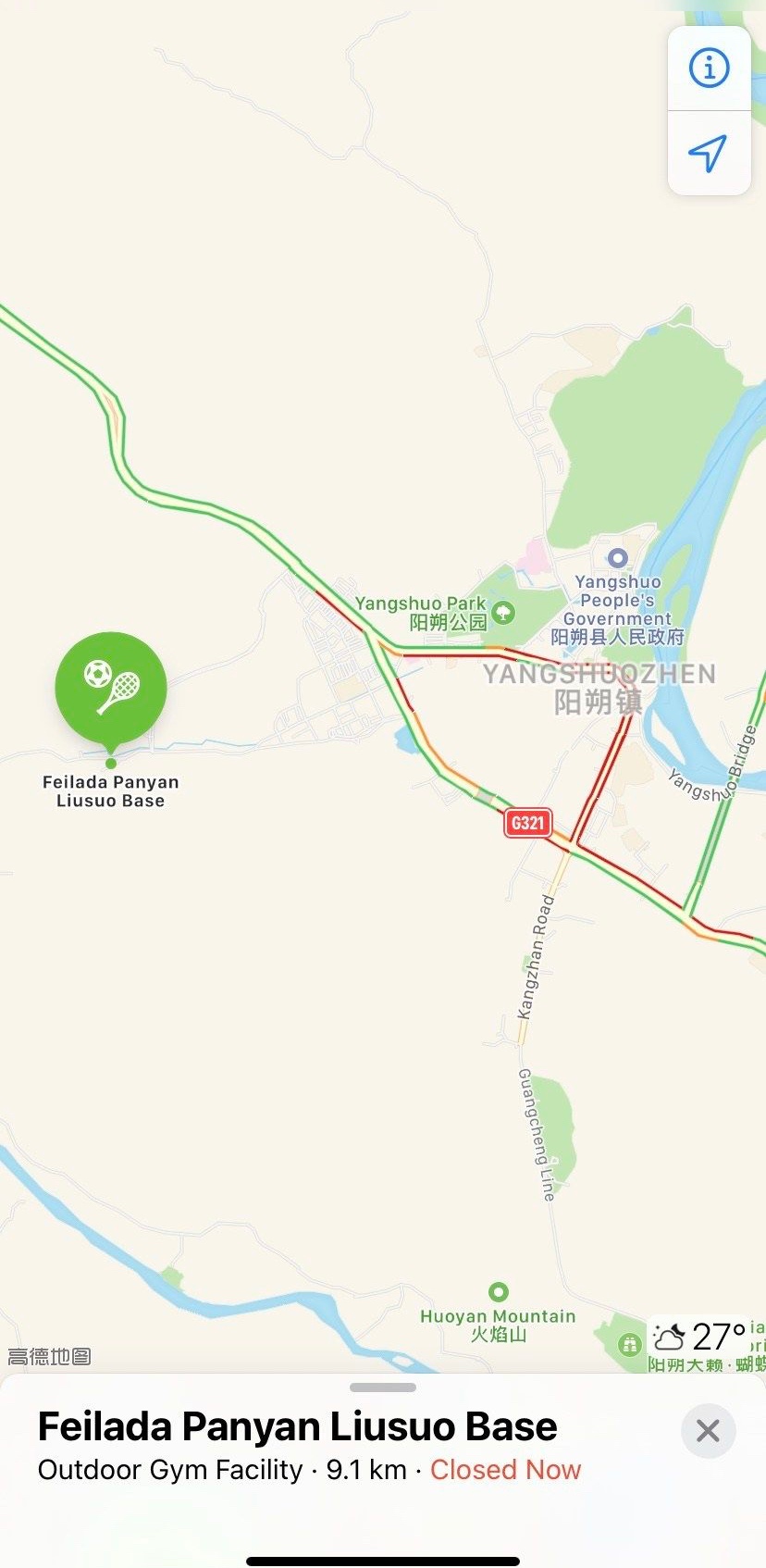Viewport: 766px width, 1568px height.
Task: Tap the Yangshuo People's Government marker
Action: pyautogui.click(x=617, y=558)
